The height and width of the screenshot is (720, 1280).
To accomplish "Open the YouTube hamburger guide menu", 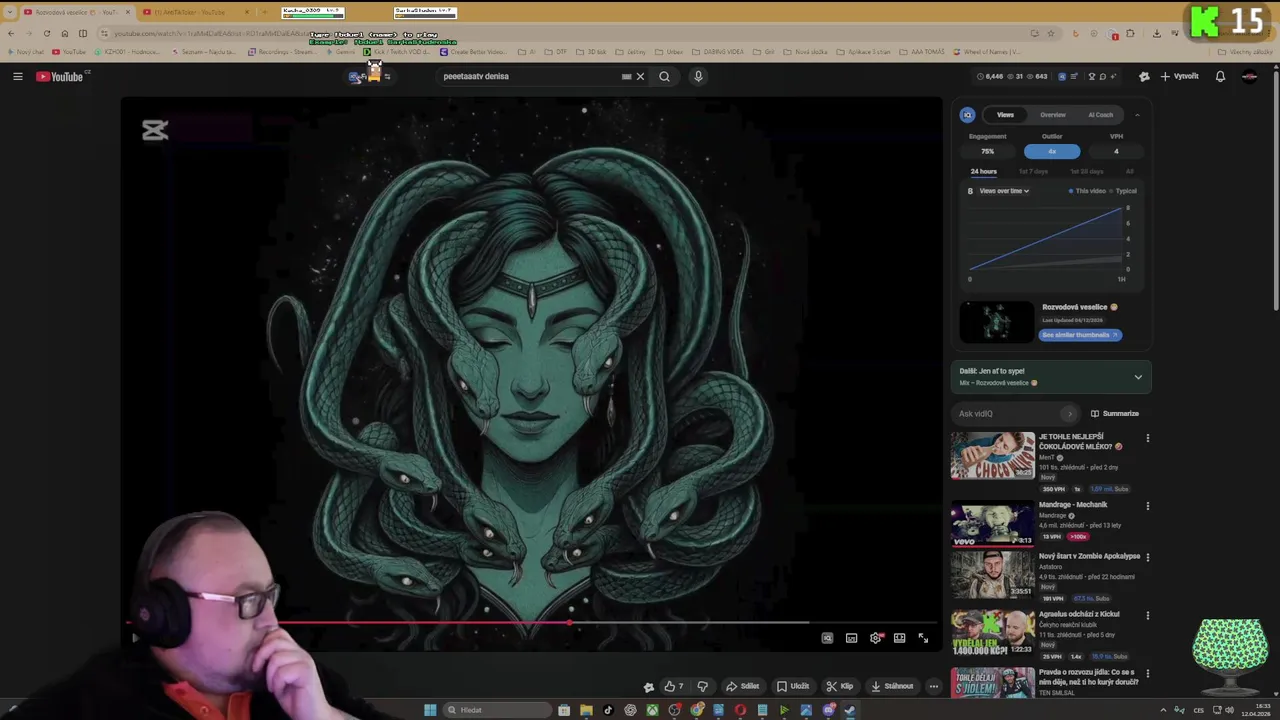I will tap(17, 76).
